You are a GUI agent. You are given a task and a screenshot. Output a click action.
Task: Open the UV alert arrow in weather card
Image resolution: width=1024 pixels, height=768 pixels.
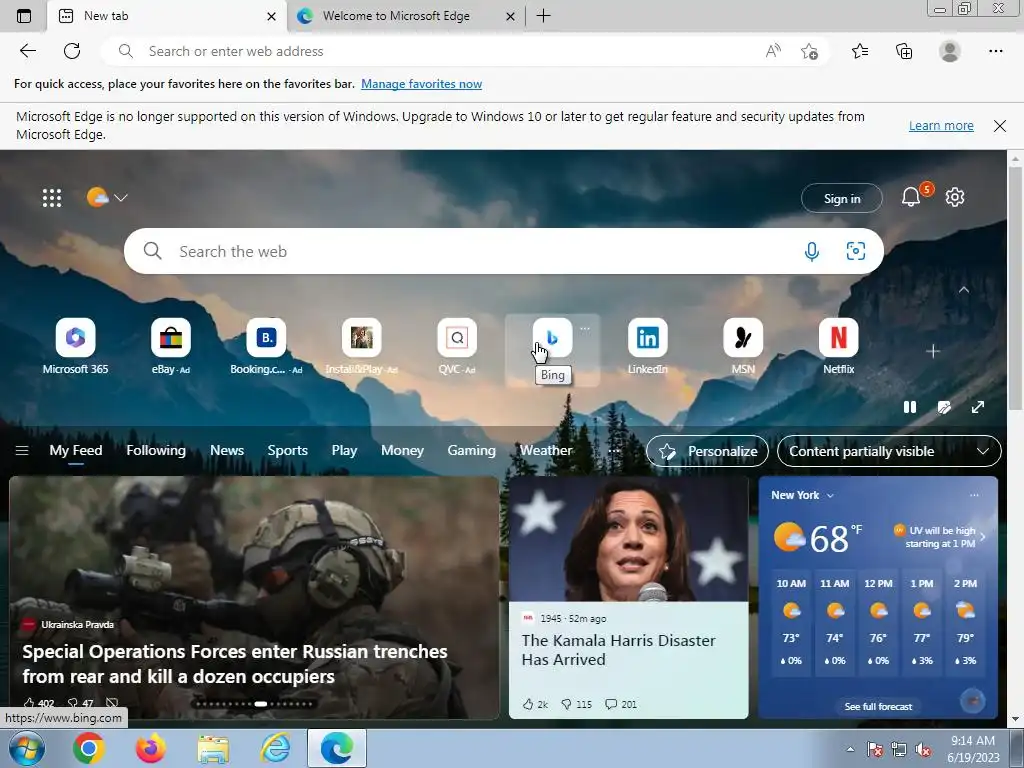(x=982, y=537)
